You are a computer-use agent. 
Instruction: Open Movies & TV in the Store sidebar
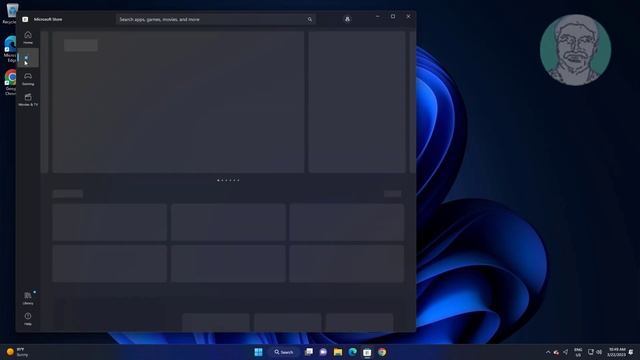(x=28, y=99)
